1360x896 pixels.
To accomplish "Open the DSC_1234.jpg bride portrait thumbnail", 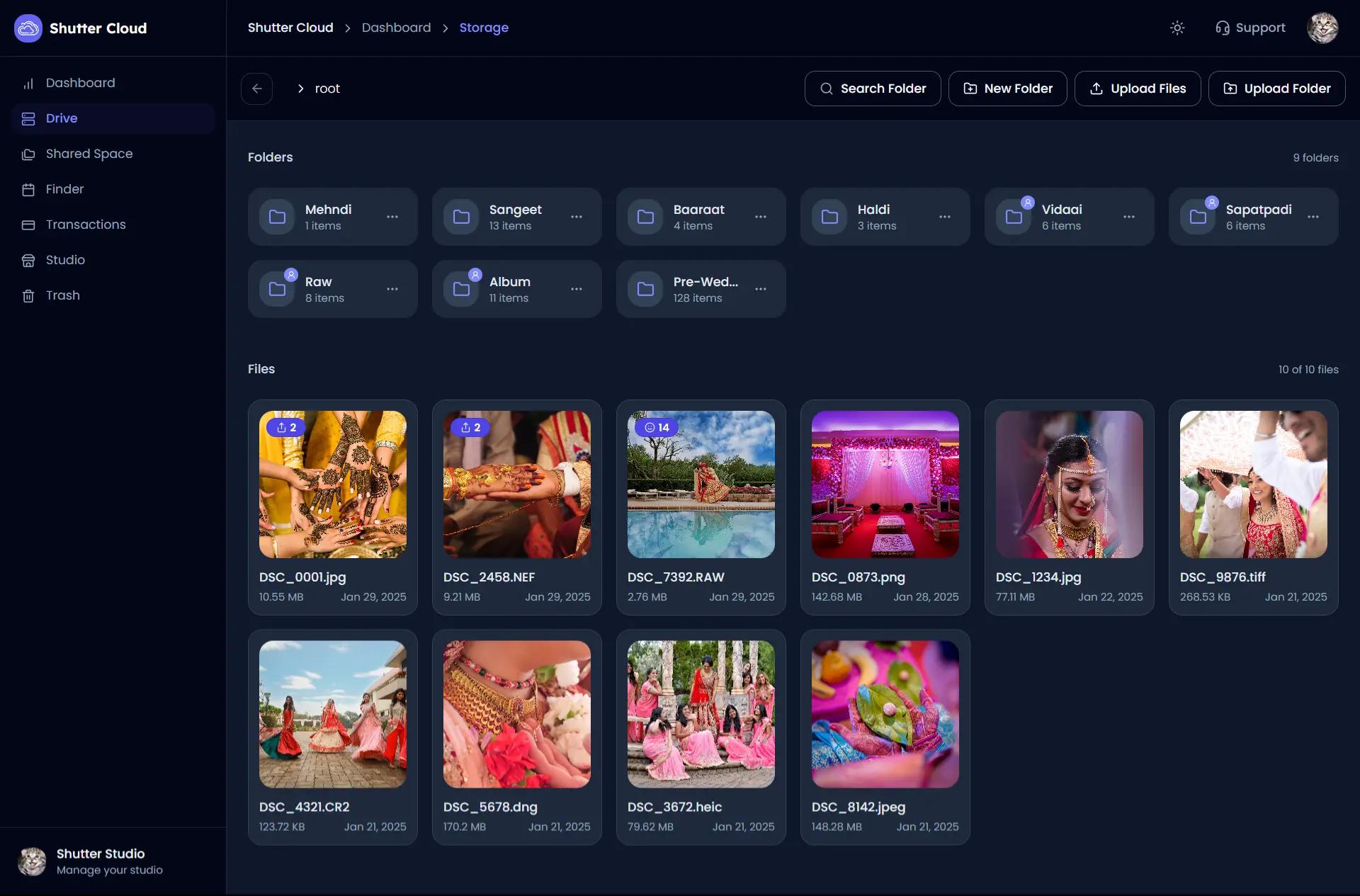I will click(1069, 484).
